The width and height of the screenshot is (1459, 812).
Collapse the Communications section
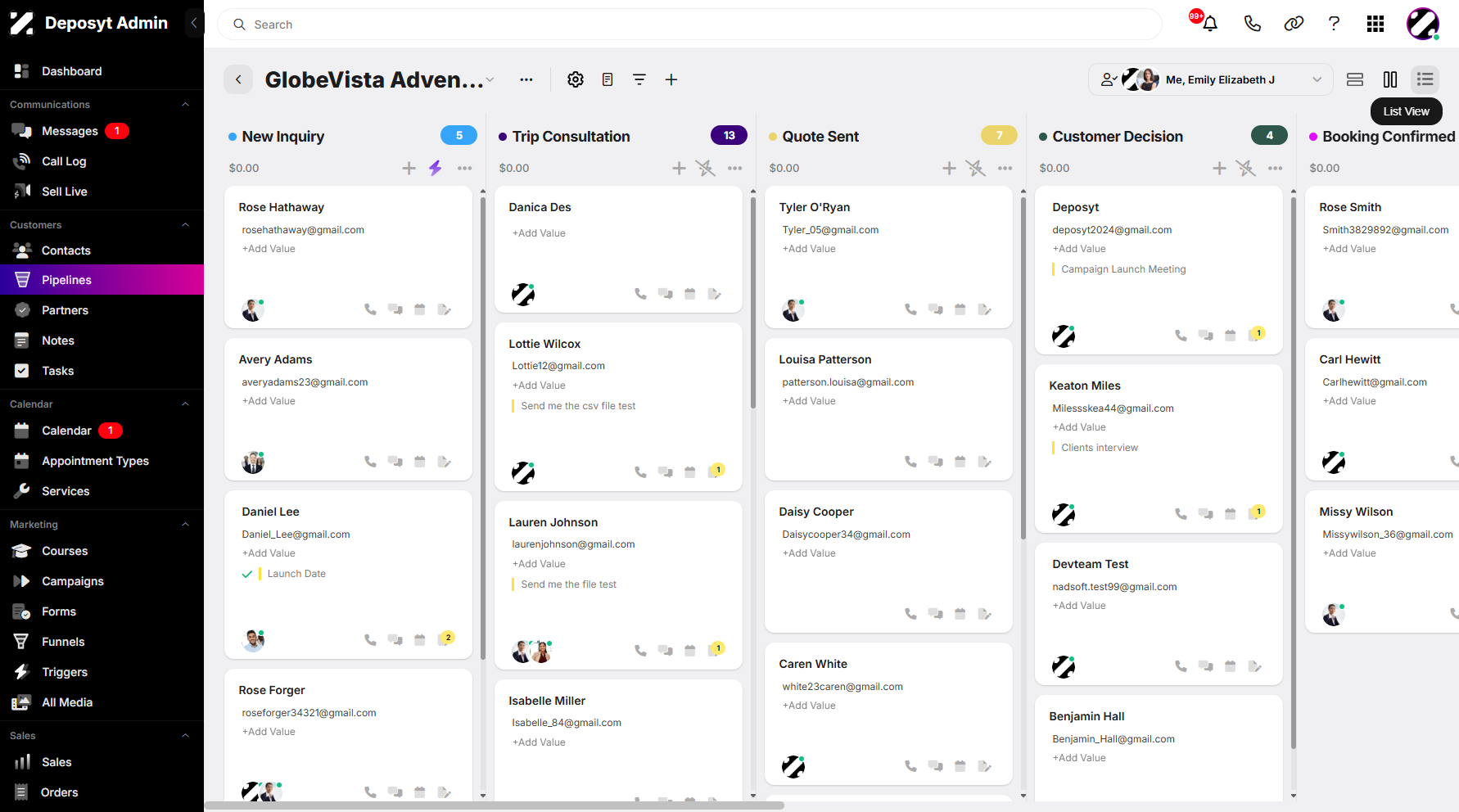[185, 105]
